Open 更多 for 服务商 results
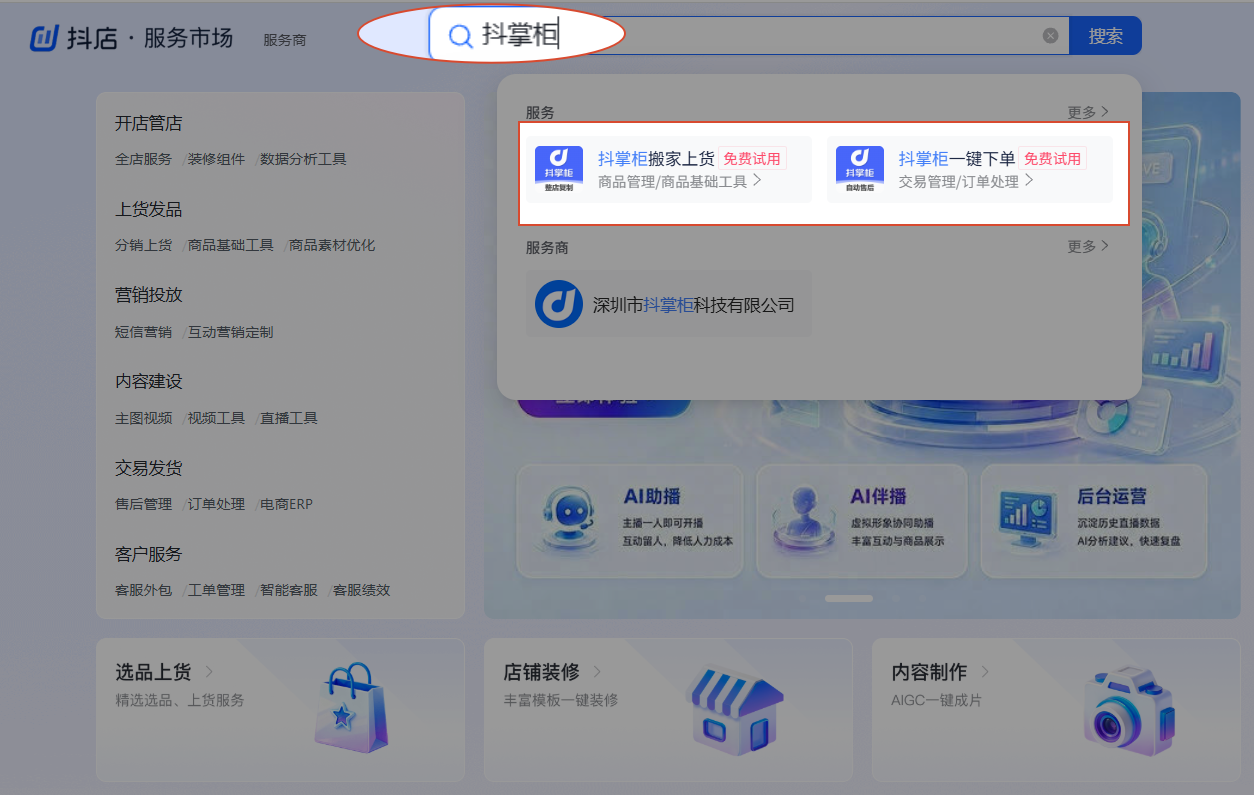1254x795 pixels. tap(1088, 246)
